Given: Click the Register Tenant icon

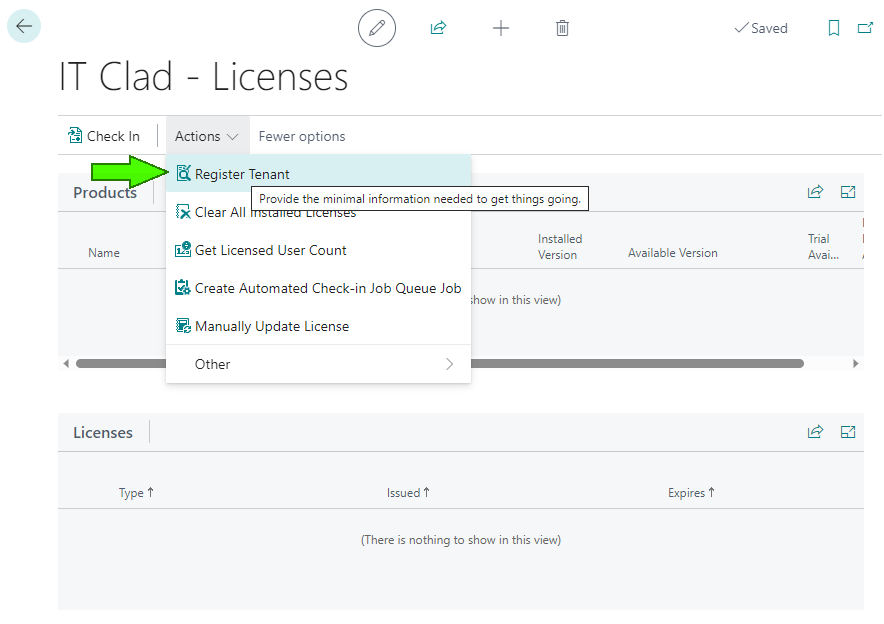Looking at the screenshot, I should [x=183, y=174].
